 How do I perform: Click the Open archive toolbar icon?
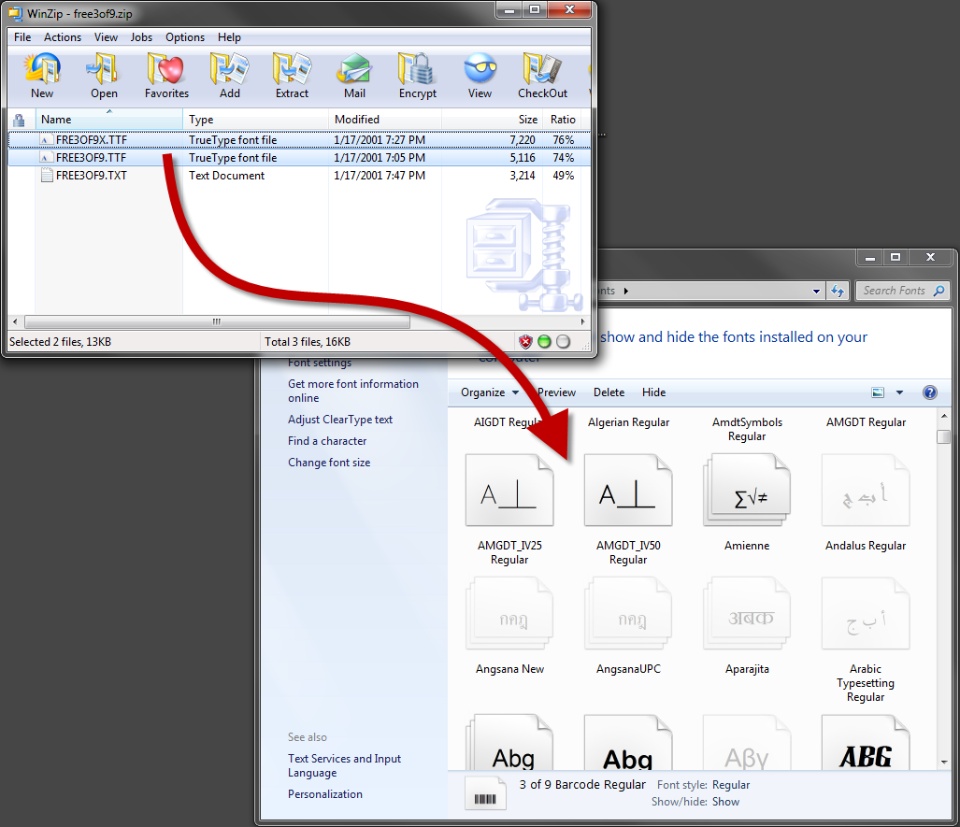[103, 69]
